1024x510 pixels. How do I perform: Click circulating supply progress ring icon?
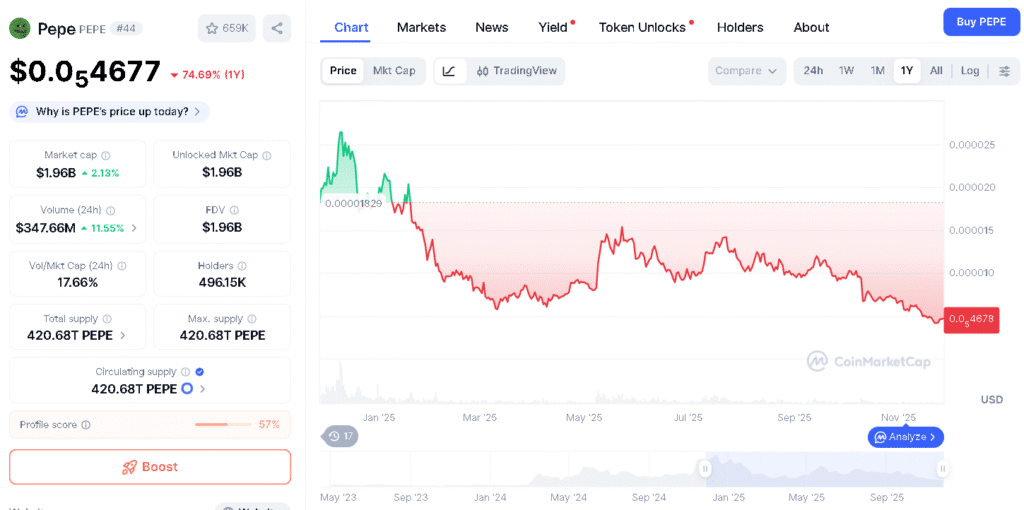tap(187, 389)
